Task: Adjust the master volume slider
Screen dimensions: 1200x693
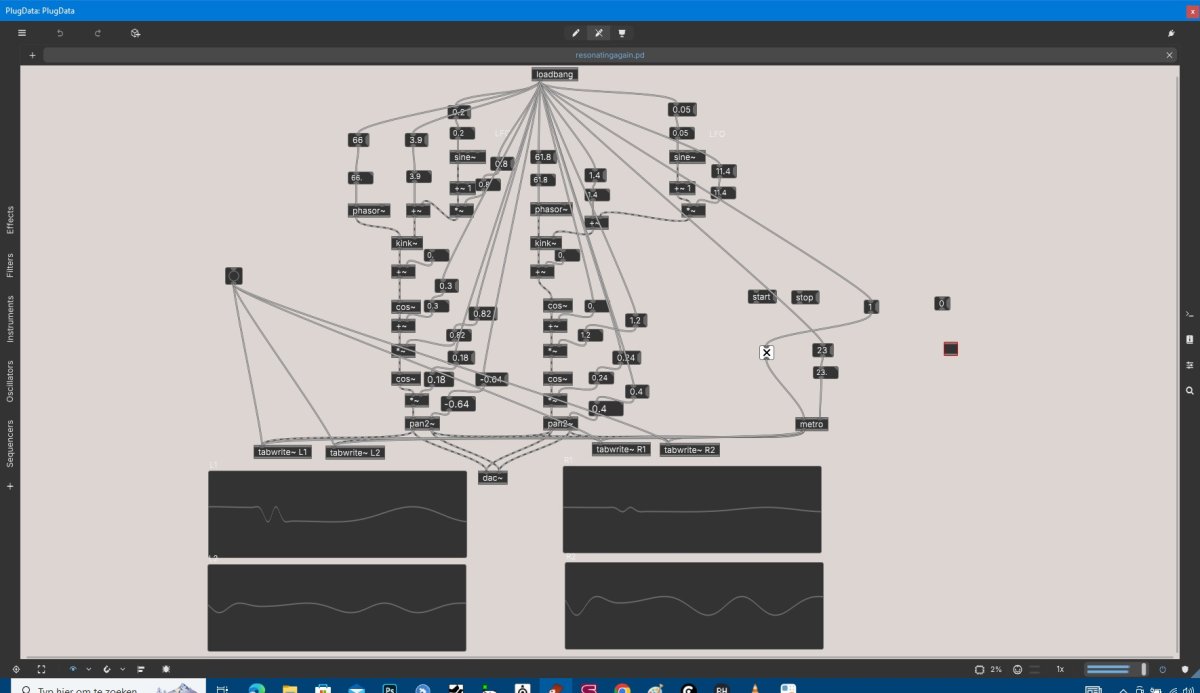Action: [x=1115, y=669]
